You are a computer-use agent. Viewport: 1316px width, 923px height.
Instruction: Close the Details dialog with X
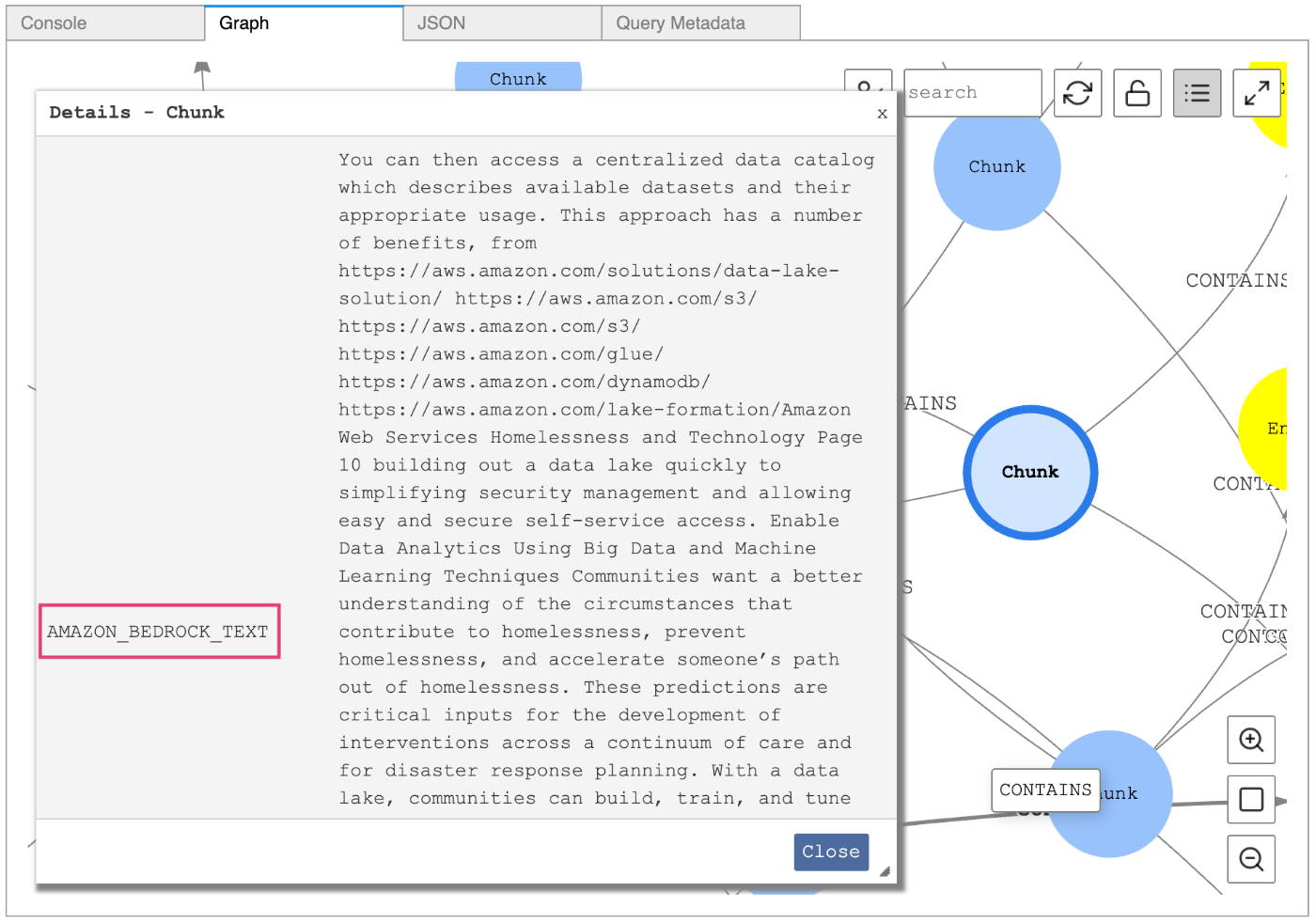(x=882, y=113)
